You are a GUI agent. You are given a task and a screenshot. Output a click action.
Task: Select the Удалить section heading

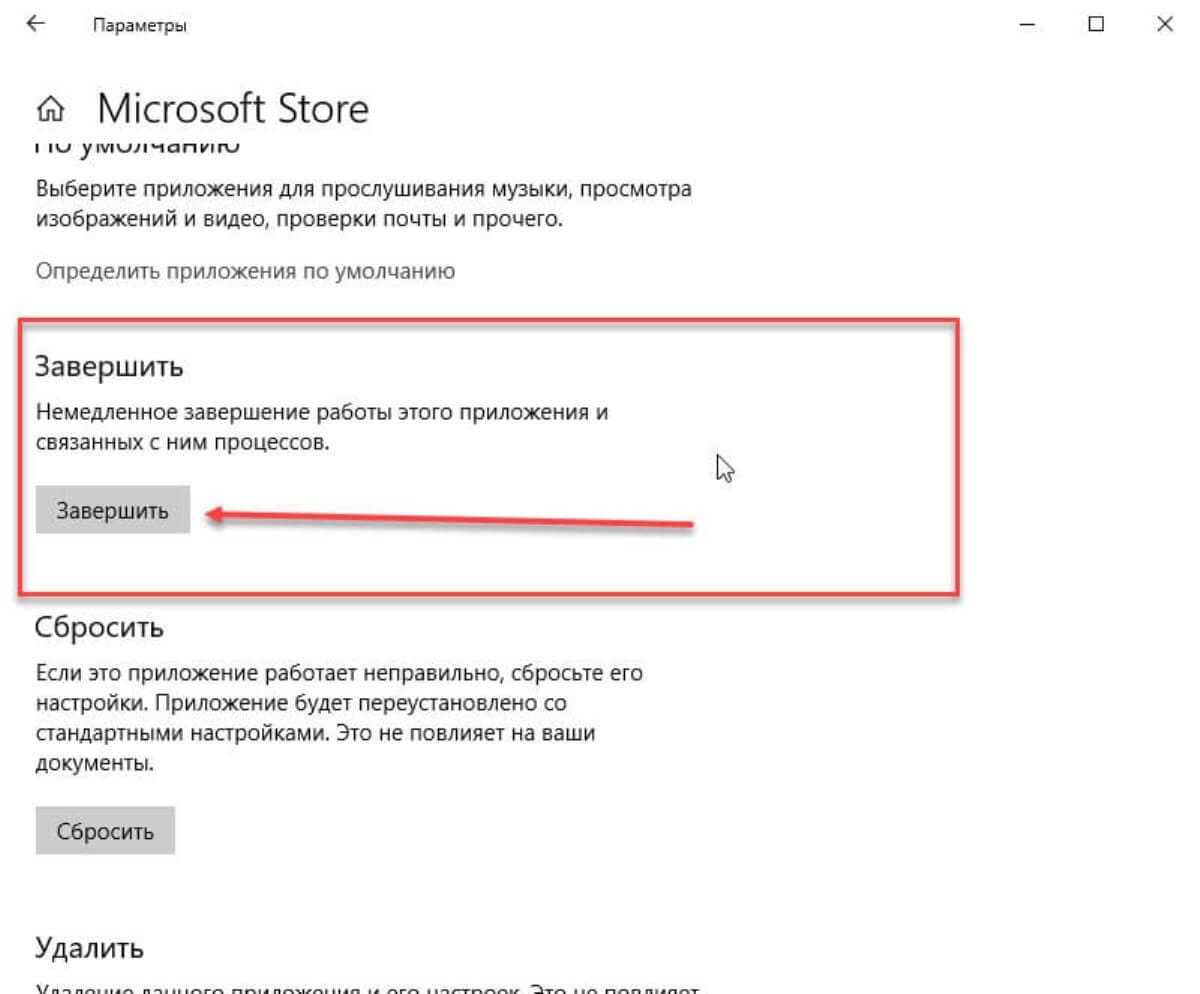[89, 947]
